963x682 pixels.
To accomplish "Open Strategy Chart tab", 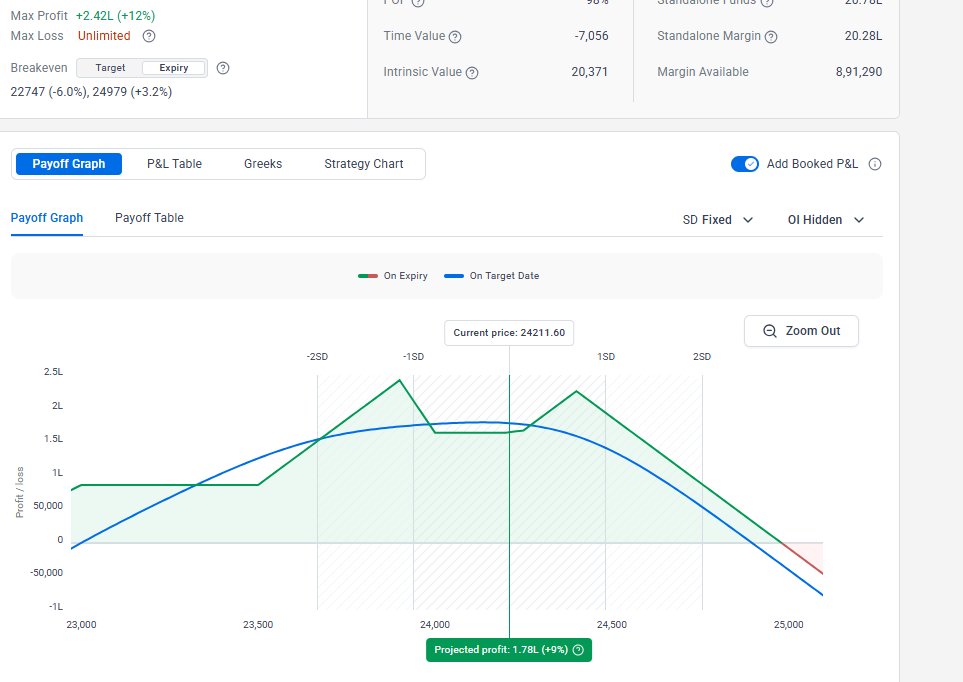I will click(x=364, y=164).
